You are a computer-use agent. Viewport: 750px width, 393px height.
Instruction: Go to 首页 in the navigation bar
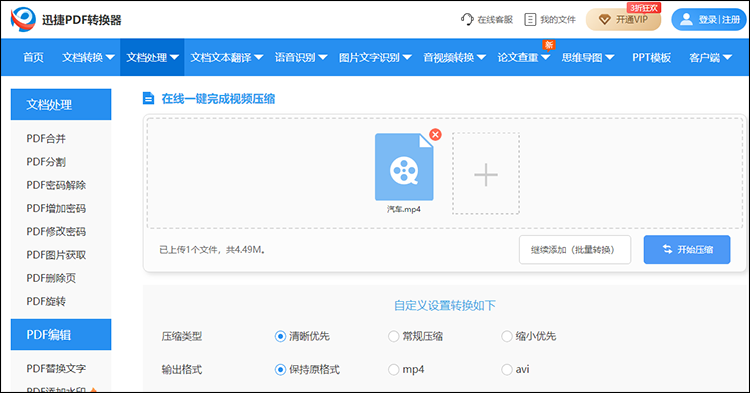[x=33, y=57]
